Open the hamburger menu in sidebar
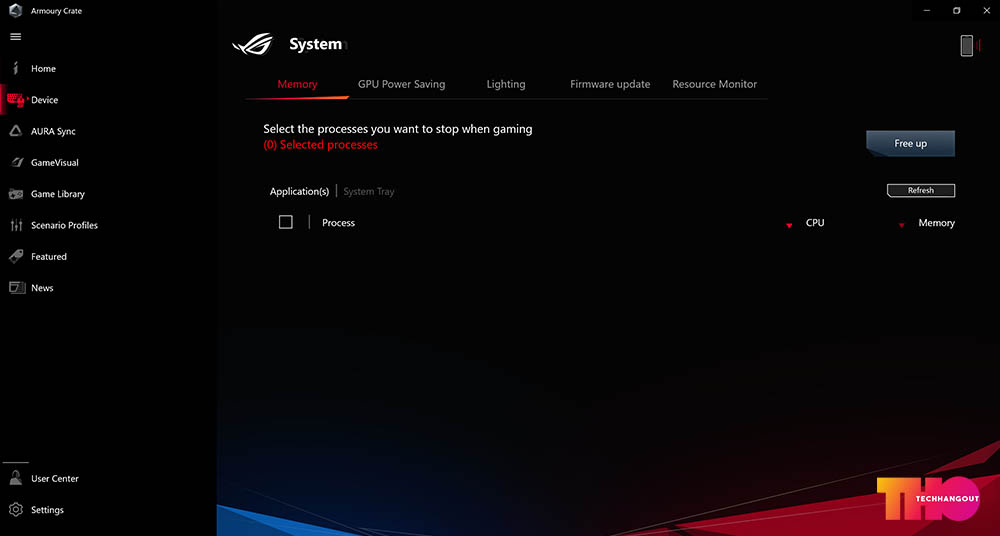The width and height of the screenshot is (1000, 536). pos(16,37)
